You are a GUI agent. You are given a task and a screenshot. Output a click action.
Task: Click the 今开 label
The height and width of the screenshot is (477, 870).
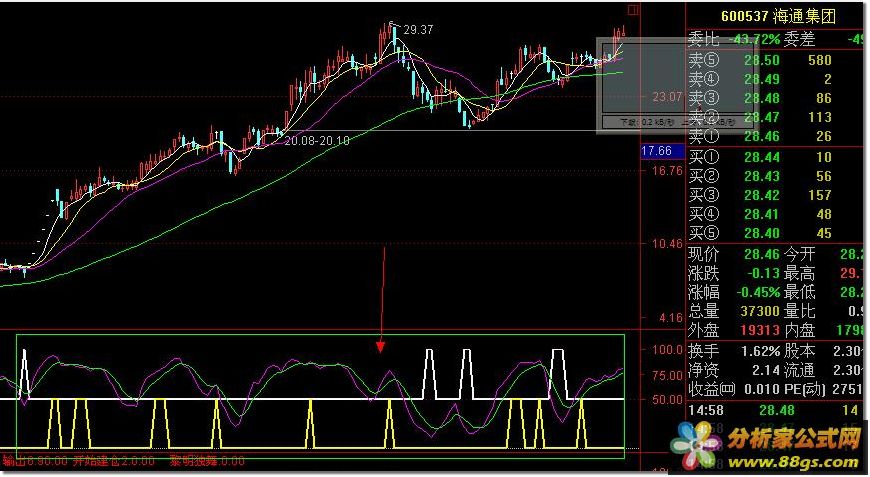tap(800, 255)
